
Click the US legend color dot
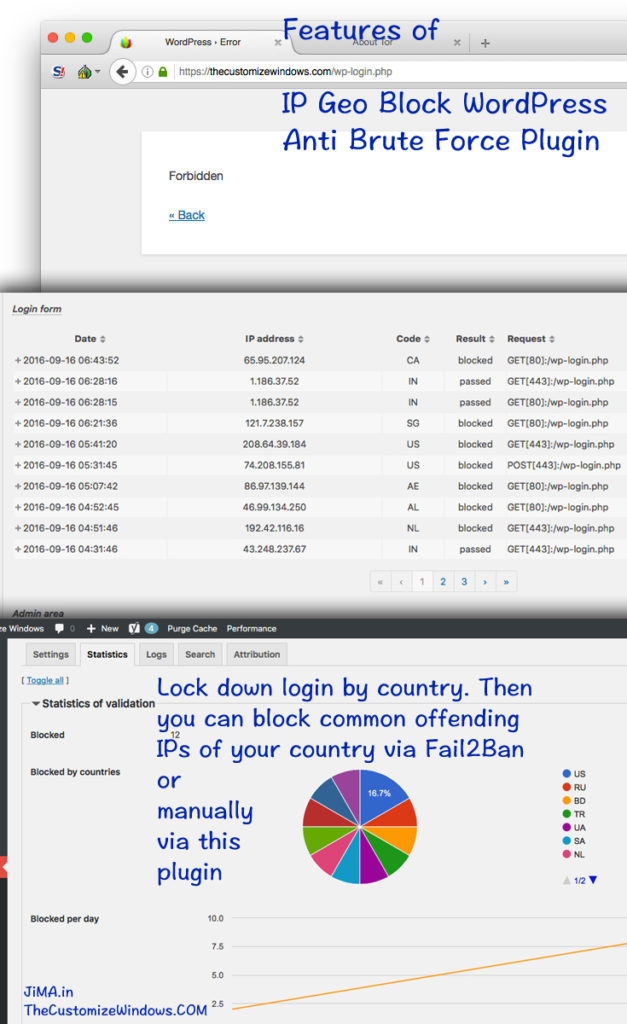[567, 773]
